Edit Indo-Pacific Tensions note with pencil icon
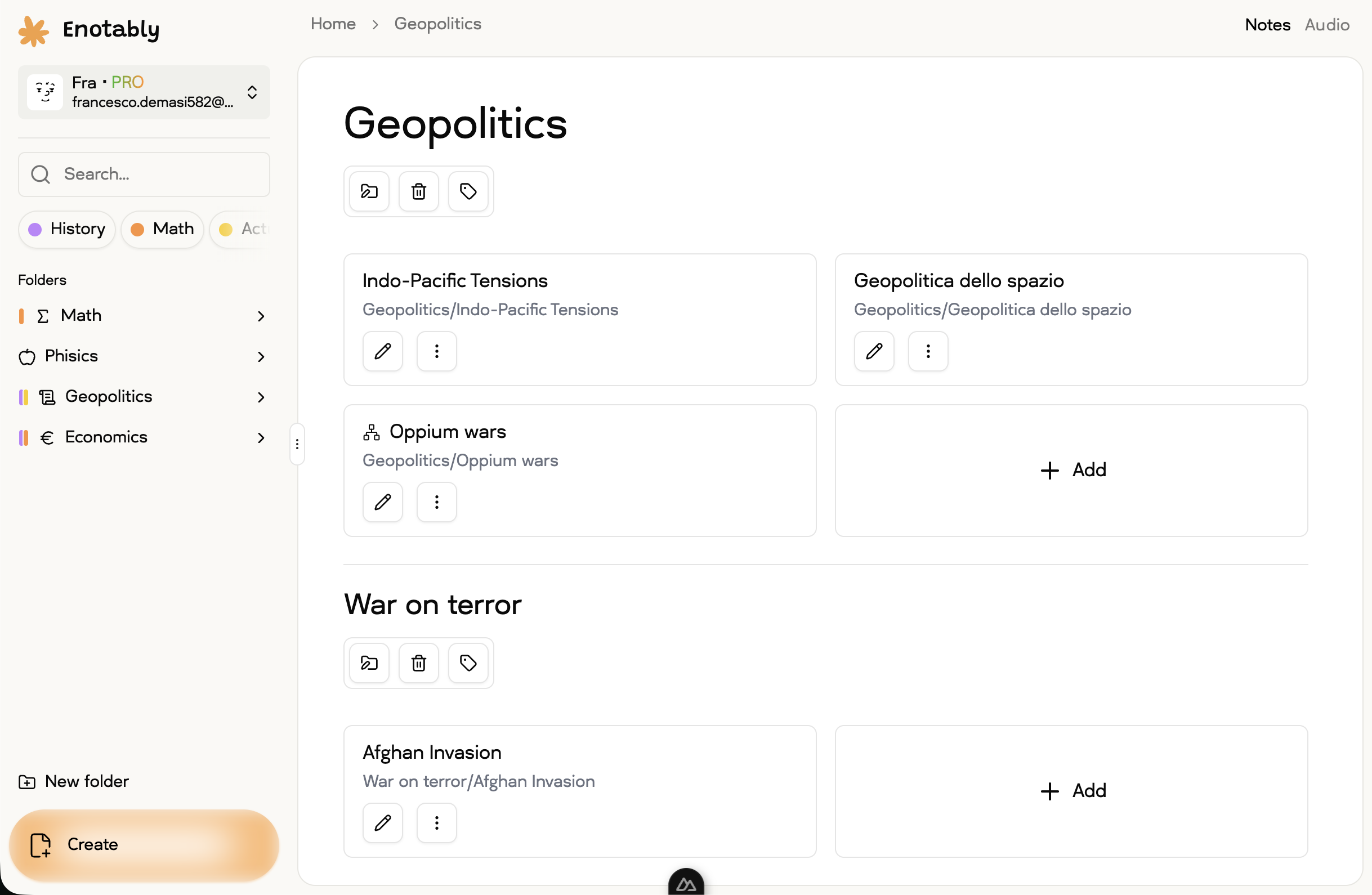Viewport: 1372px width, 895px height. tap(382, 351)
